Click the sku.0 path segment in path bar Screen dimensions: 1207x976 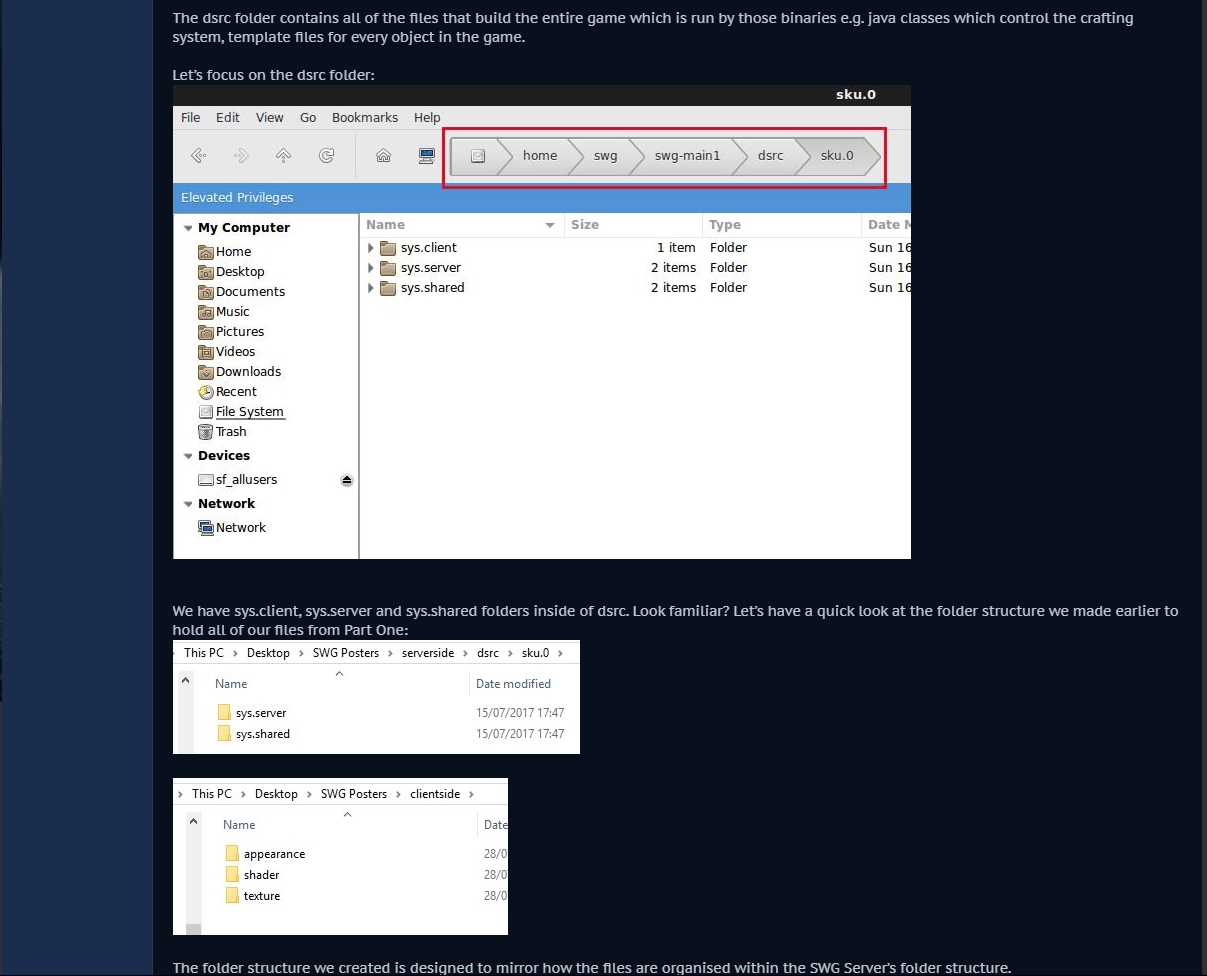coord(837,155)
